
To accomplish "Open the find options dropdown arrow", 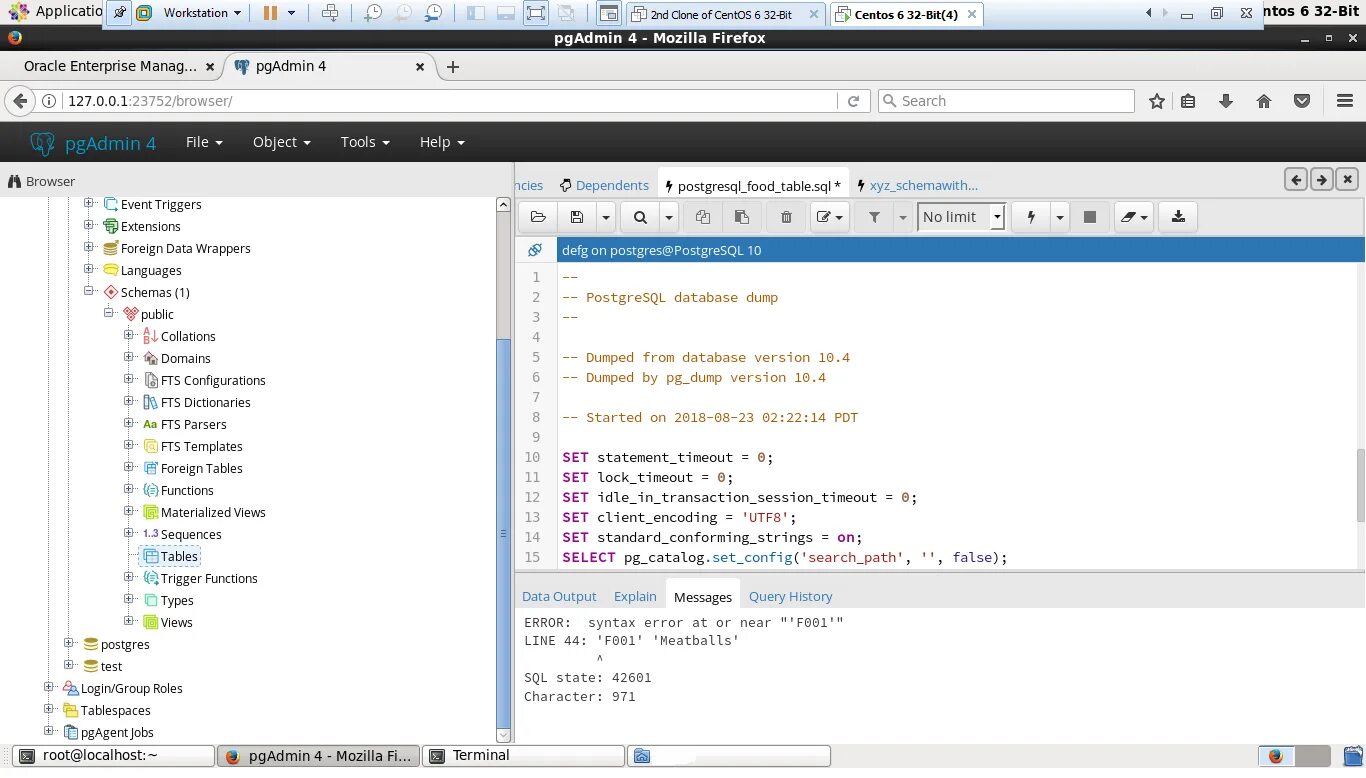I will 669,217.
